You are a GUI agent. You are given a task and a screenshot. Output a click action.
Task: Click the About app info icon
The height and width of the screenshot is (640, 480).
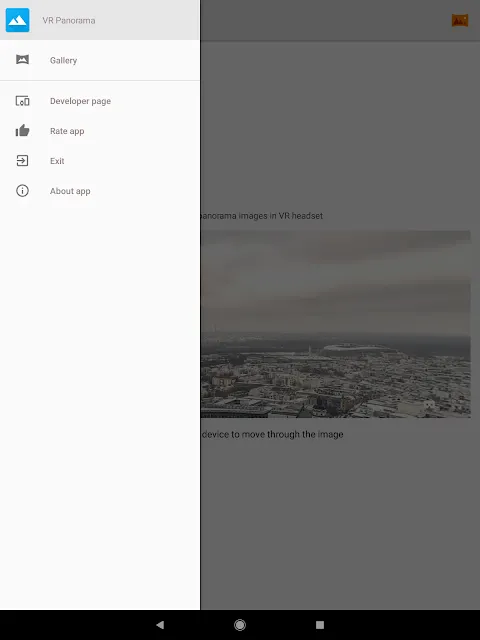[x=22, y=191]
